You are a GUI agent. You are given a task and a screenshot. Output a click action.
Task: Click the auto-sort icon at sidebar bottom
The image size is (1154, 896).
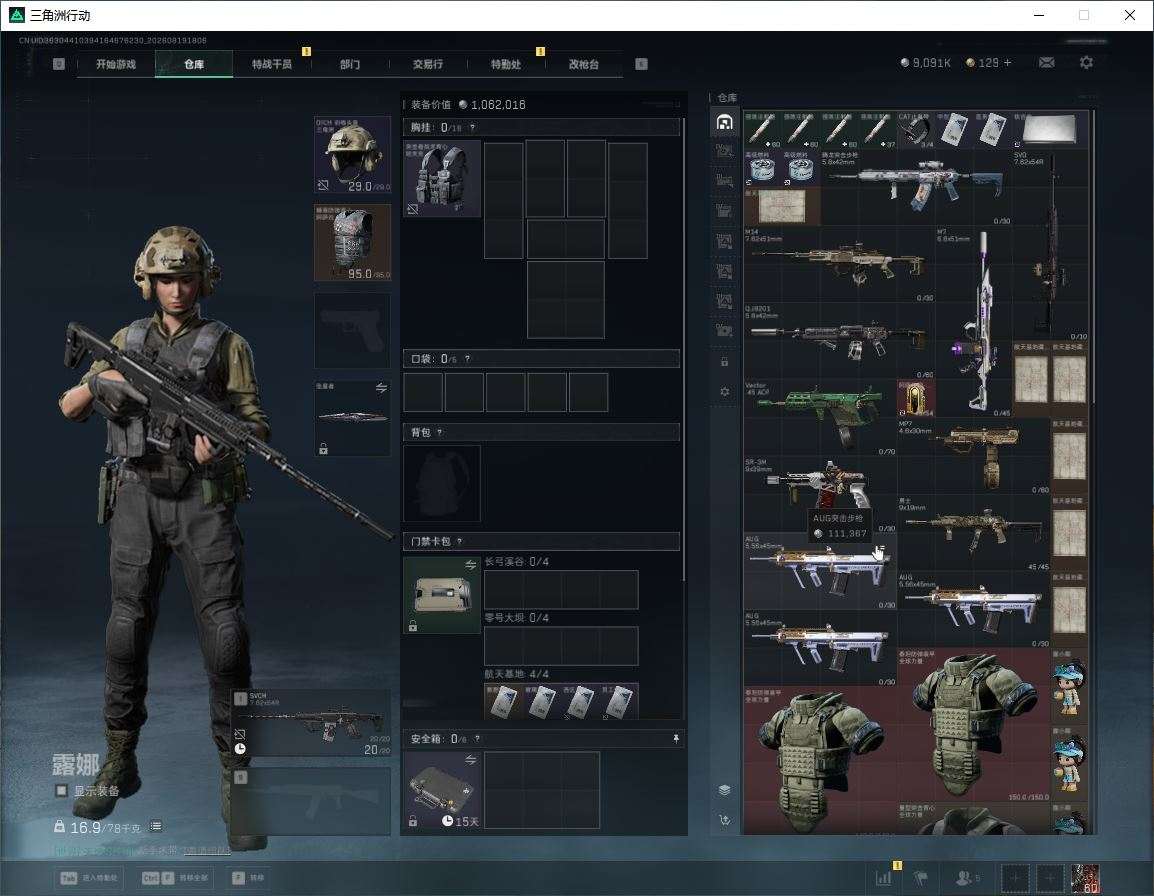(724, 819)
